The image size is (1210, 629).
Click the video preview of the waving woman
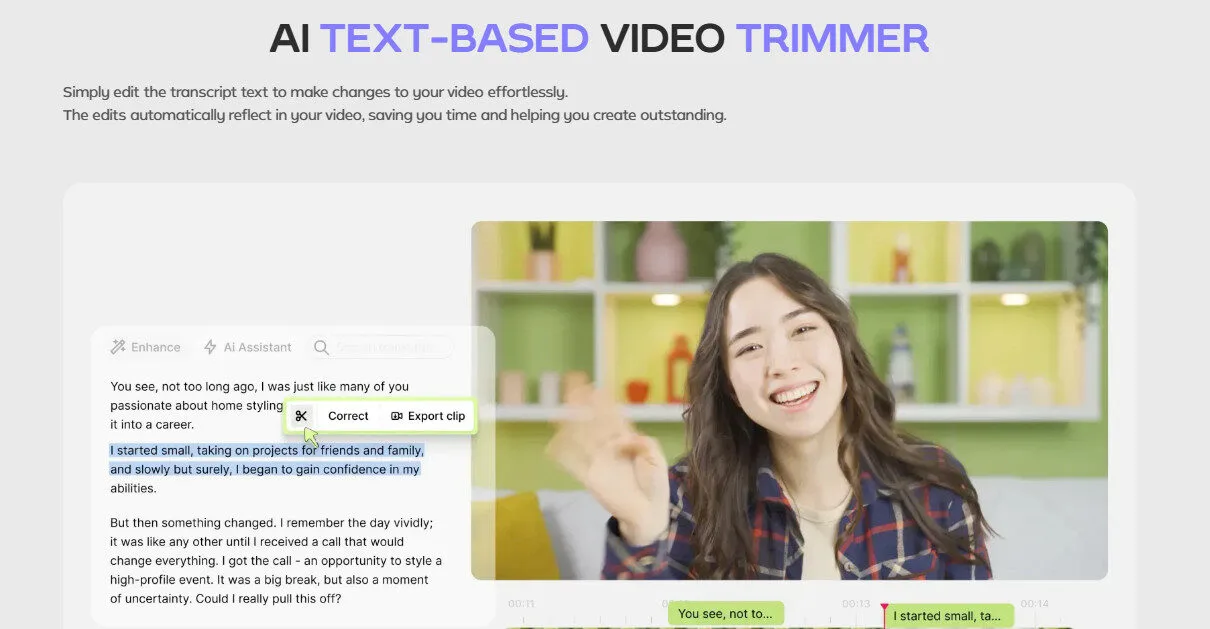tap(790, 400)
